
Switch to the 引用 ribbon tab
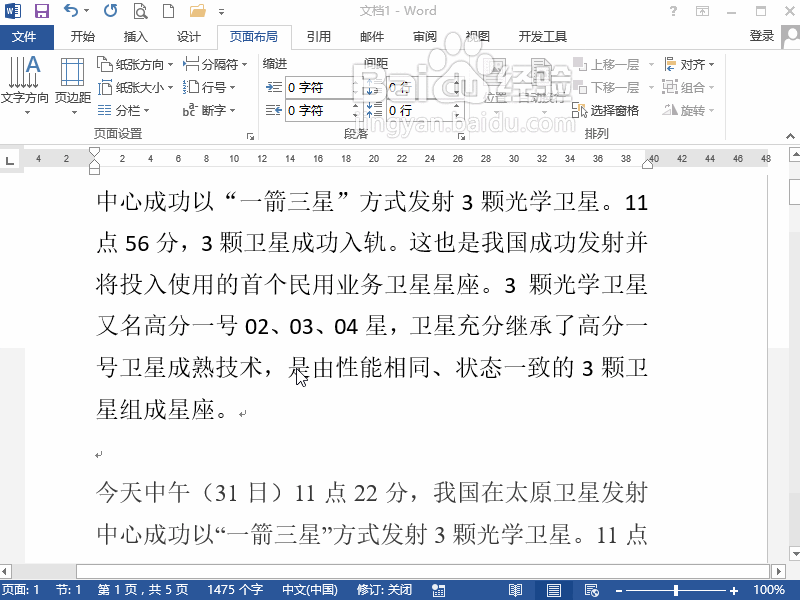pos(319,36)
